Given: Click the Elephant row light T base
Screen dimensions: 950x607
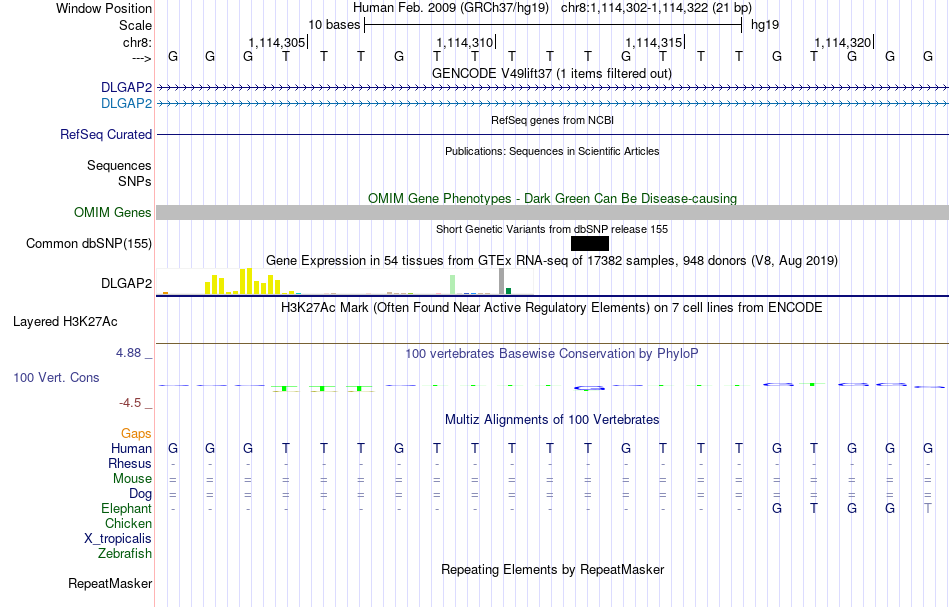Looking at the screenshot, I should pyautogui.click(x=928, y=508).
